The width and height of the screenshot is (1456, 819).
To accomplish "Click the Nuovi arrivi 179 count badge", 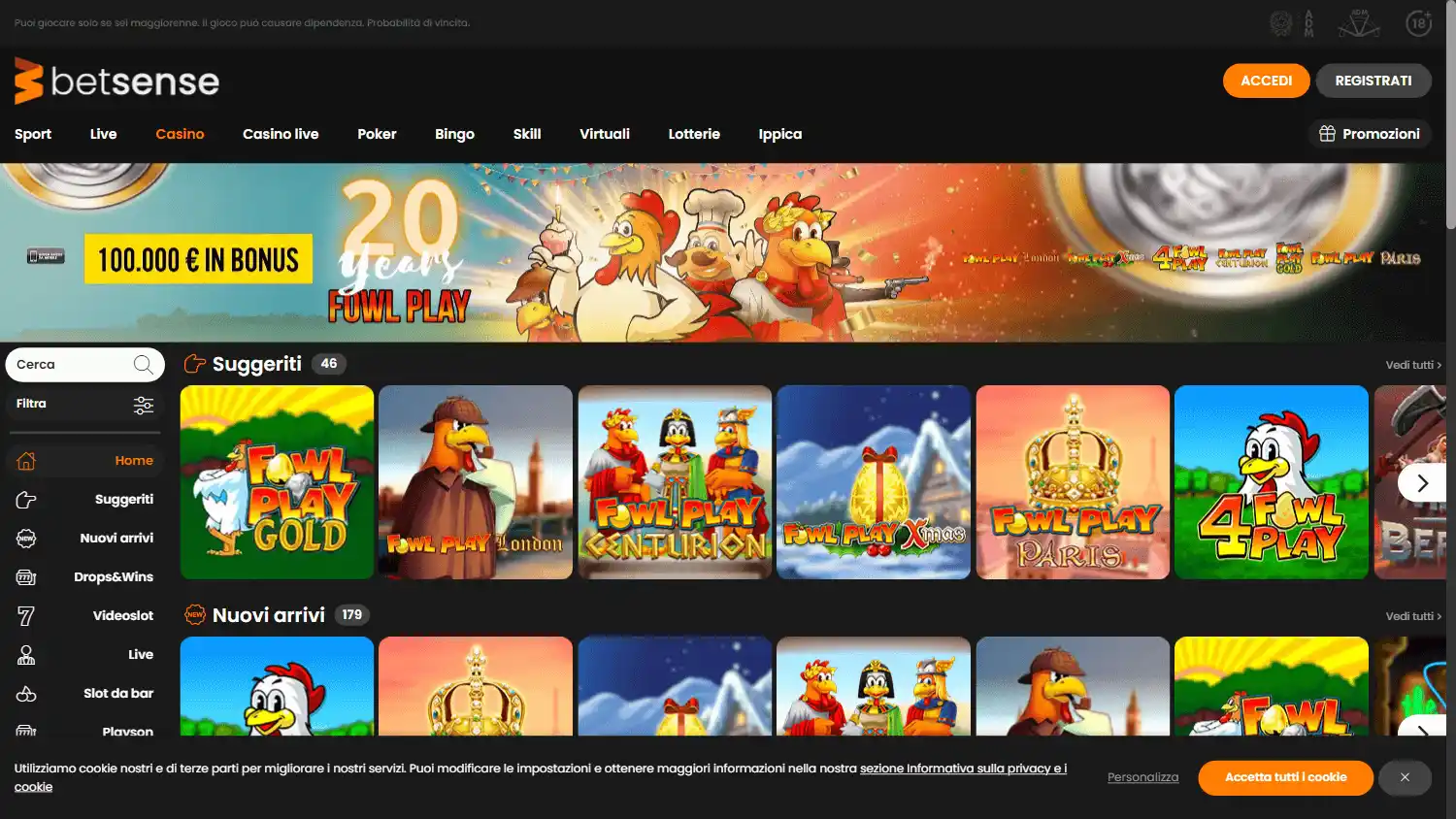I will coord(351,615).
